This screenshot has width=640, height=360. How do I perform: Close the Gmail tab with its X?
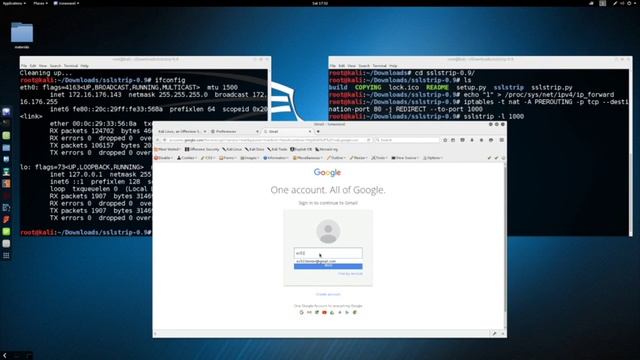tap(309, 131)
